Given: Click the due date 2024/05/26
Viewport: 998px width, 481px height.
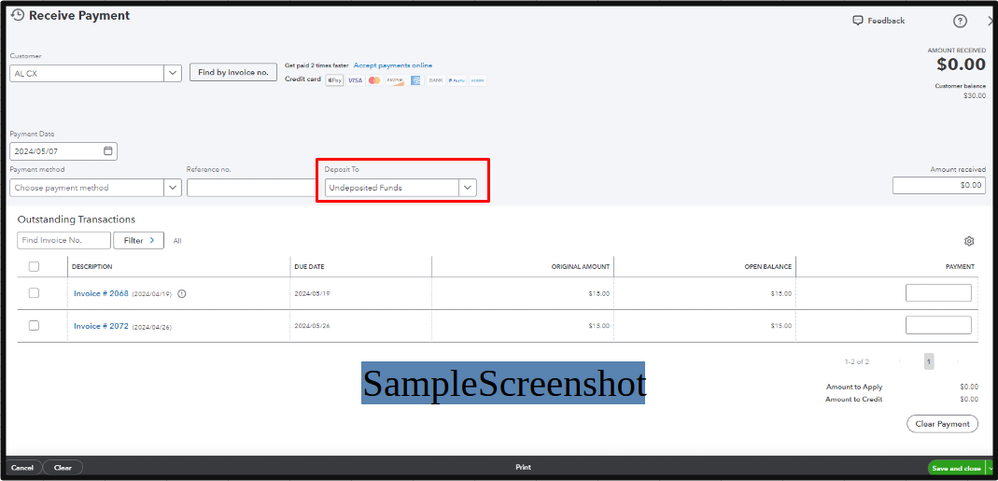Looking at the screenshot, I should point(313,326).
